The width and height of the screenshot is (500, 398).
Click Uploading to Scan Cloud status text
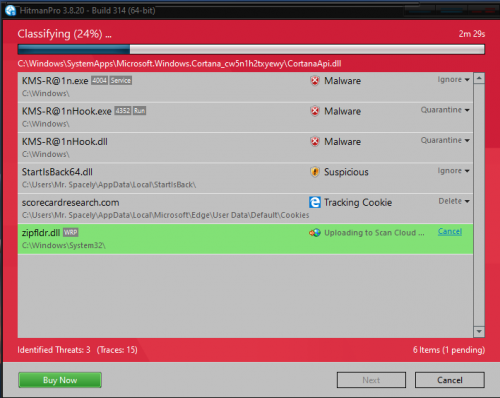click(374, 233)
